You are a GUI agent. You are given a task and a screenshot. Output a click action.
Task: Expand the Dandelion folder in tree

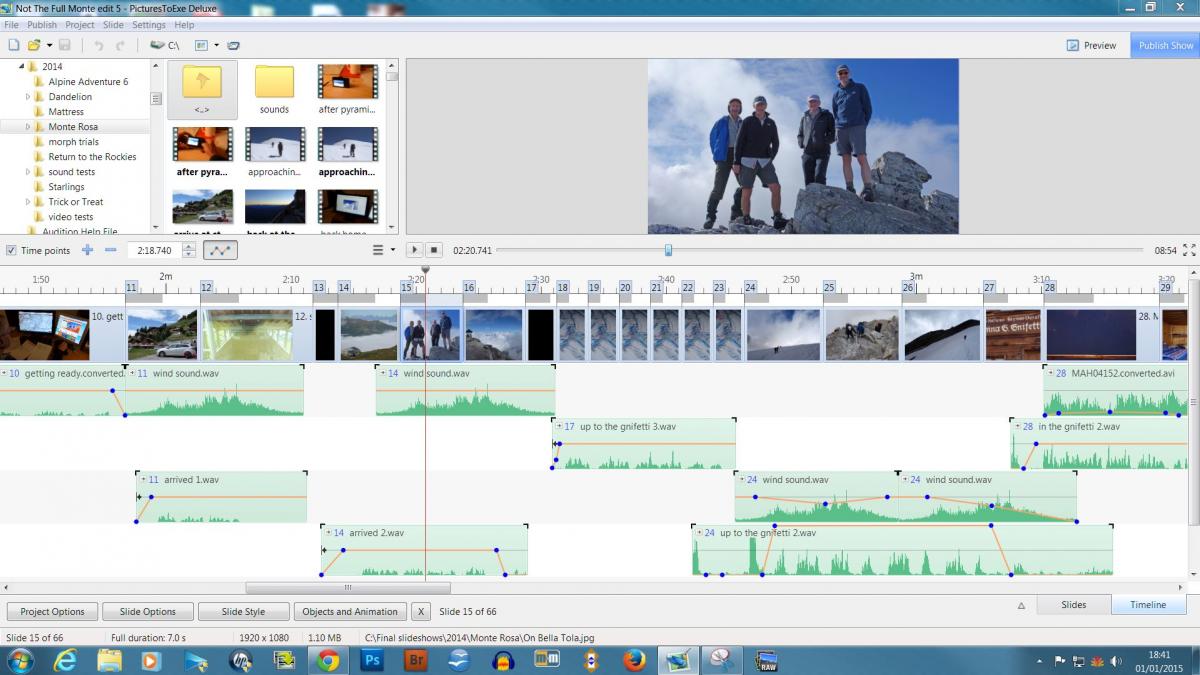pos(28,97)
